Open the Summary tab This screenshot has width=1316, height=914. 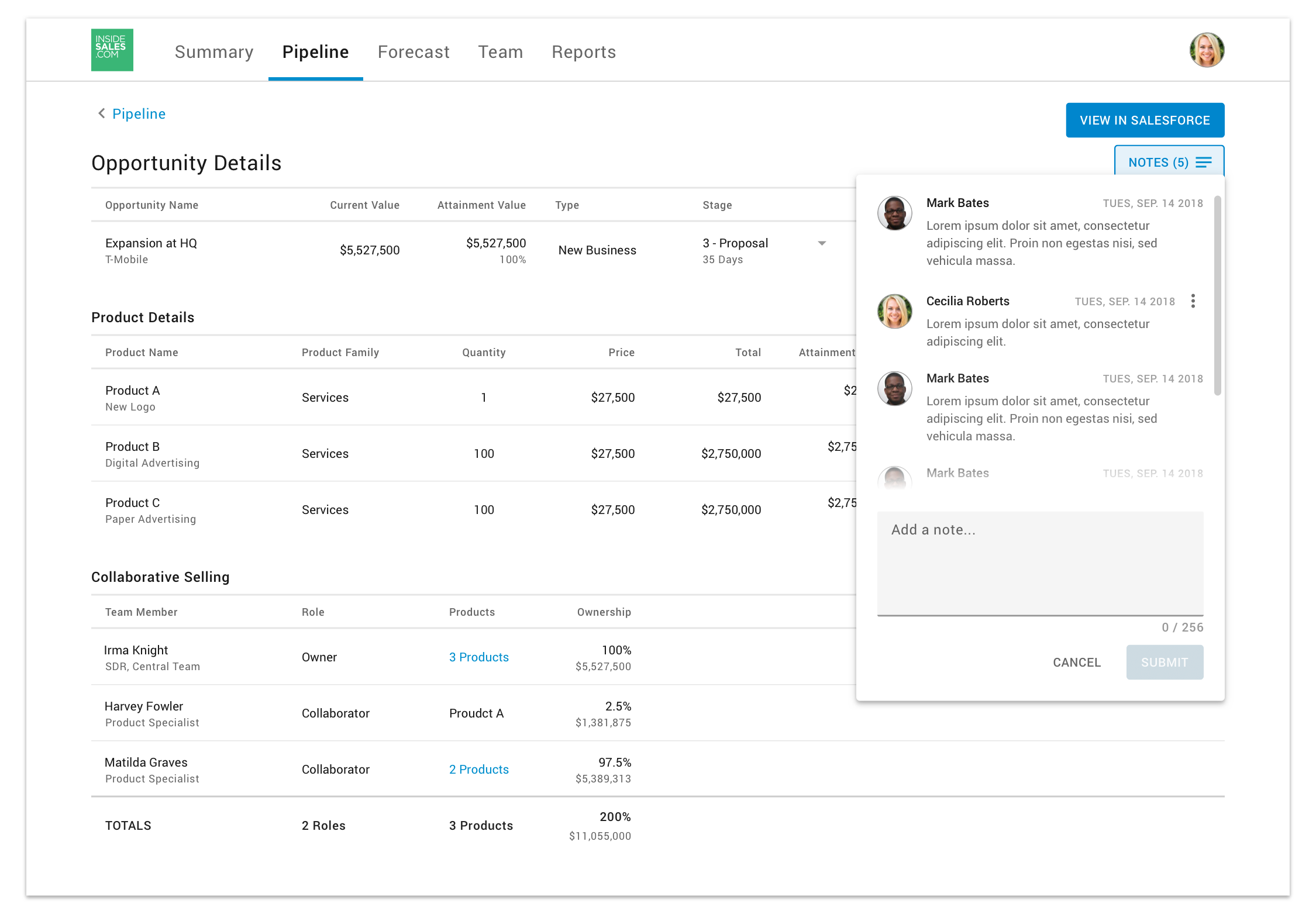[x=214, y=52]
